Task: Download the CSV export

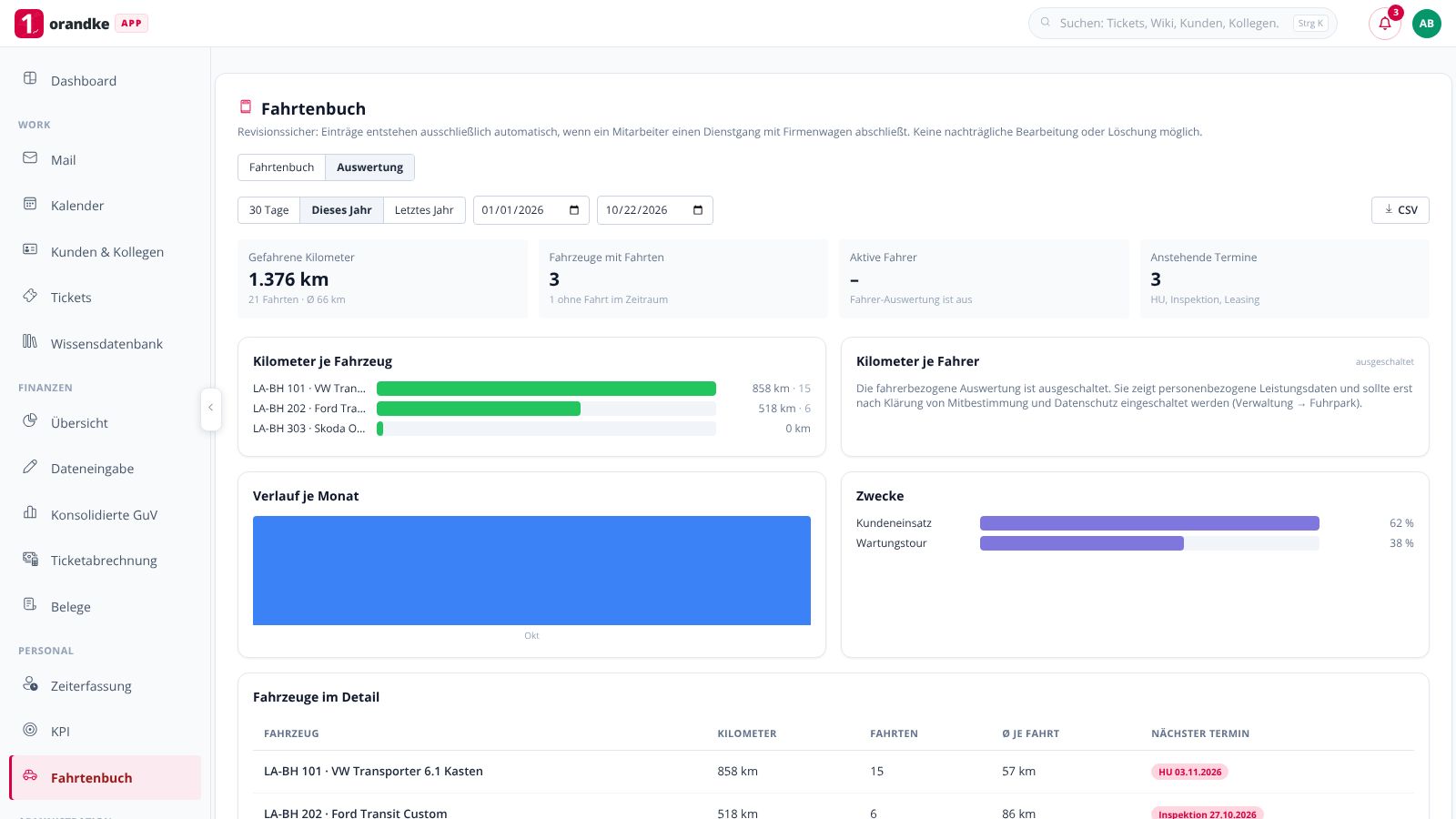Action: point(1400,210)
